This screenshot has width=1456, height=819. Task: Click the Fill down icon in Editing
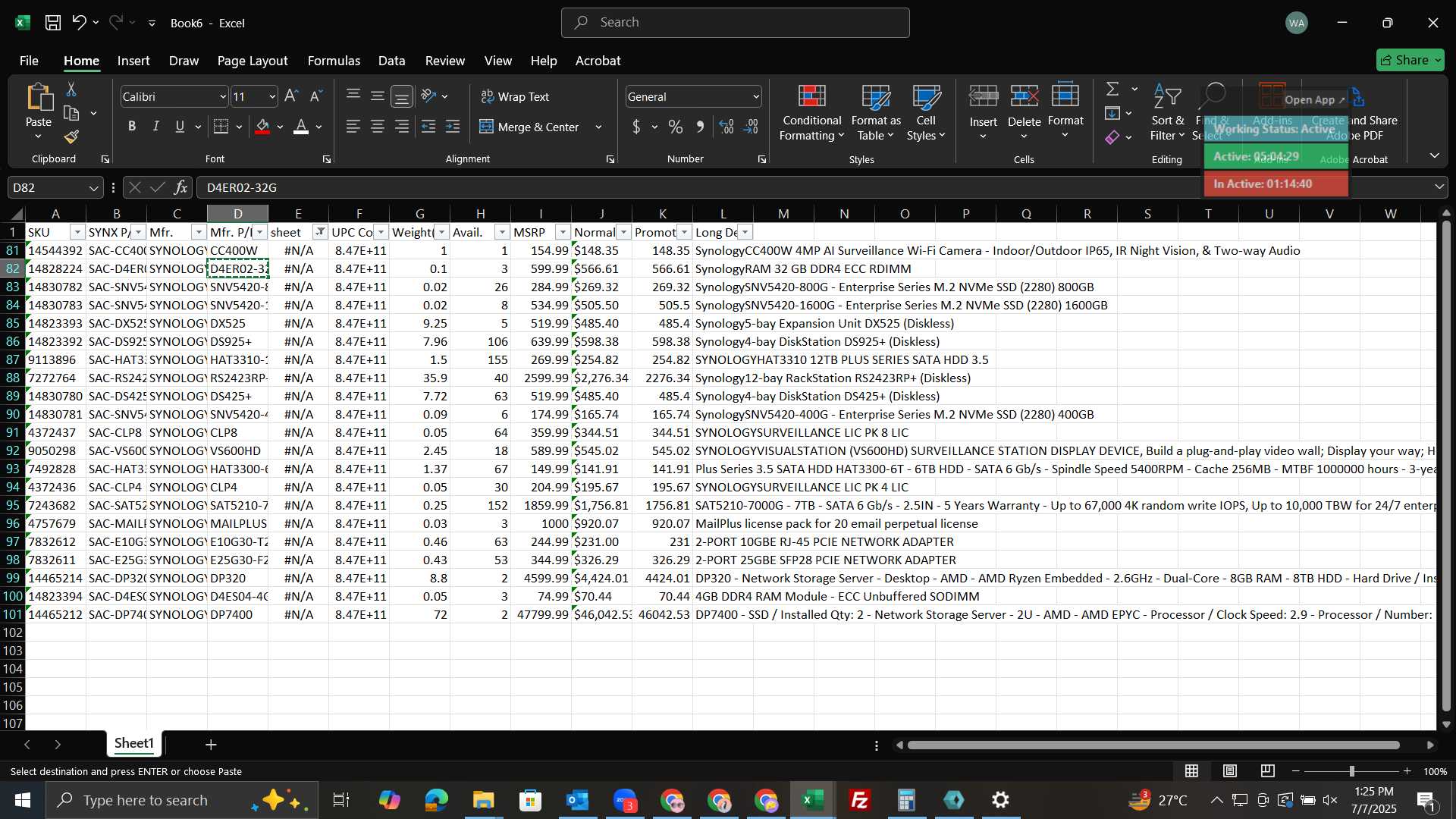point(1112,114)
